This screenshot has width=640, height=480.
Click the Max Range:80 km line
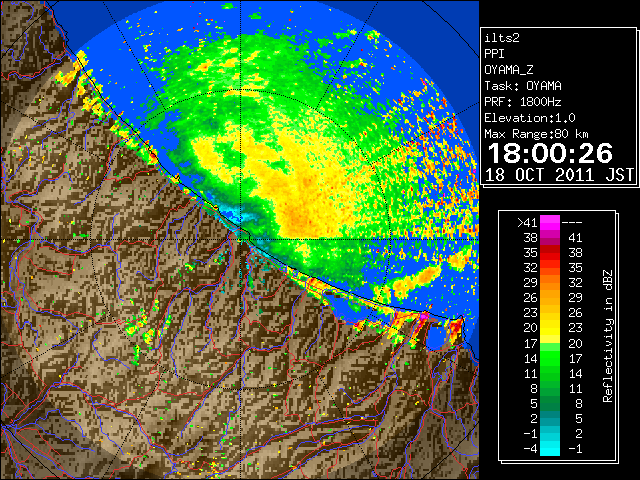pos(536,134)
